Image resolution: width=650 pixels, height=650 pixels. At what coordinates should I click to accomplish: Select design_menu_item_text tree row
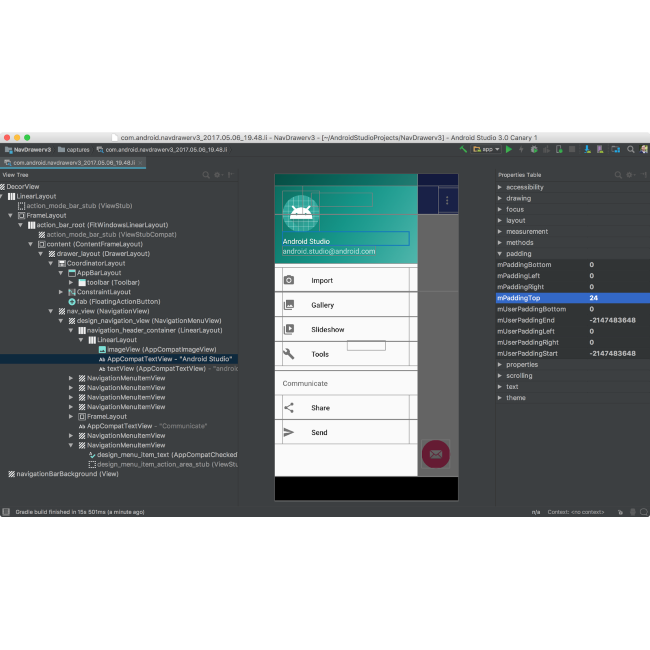(x=163, y=455)
